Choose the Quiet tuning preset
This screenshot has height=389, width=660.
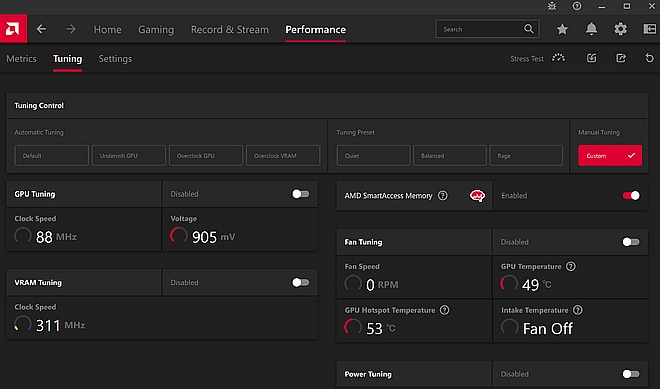pyautogui.click(x=373, y=155)
